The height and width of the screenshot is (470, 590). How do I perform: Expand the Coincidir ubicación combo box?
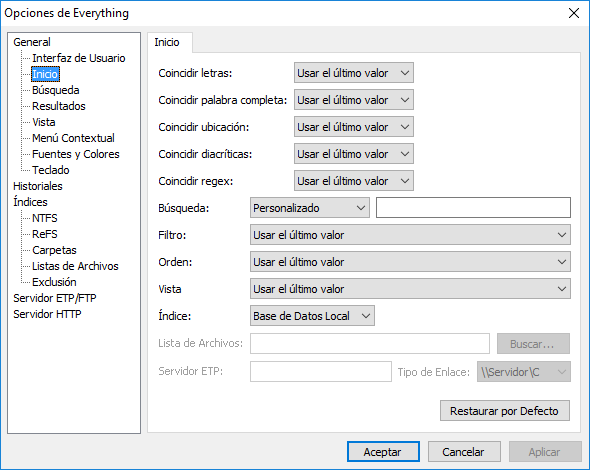pyautogui.click(x=354, y=127)
